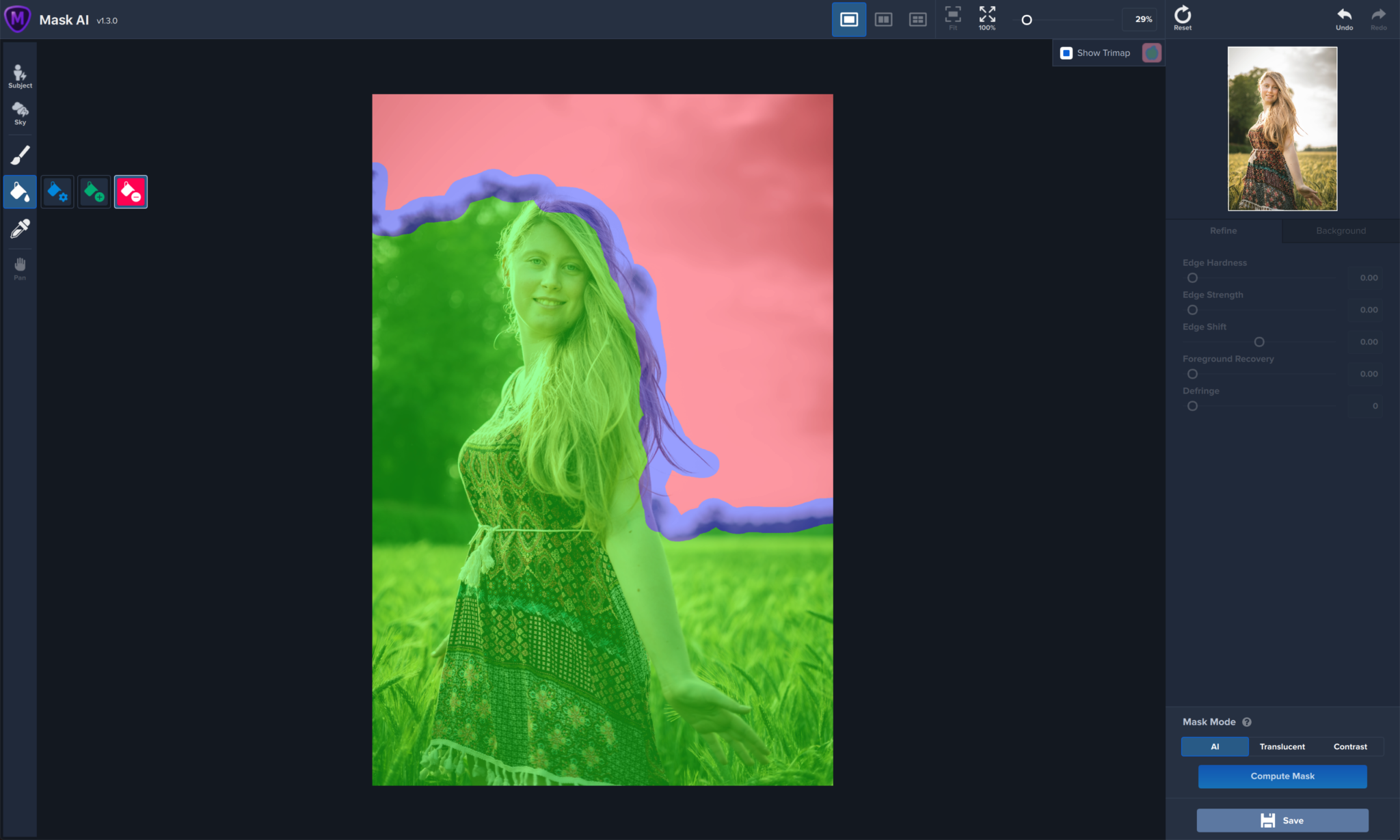This screenshot has width=1400, height=840.
Task: Select the Brush tool
Action: pyautogui.click(x=20, y=155)
